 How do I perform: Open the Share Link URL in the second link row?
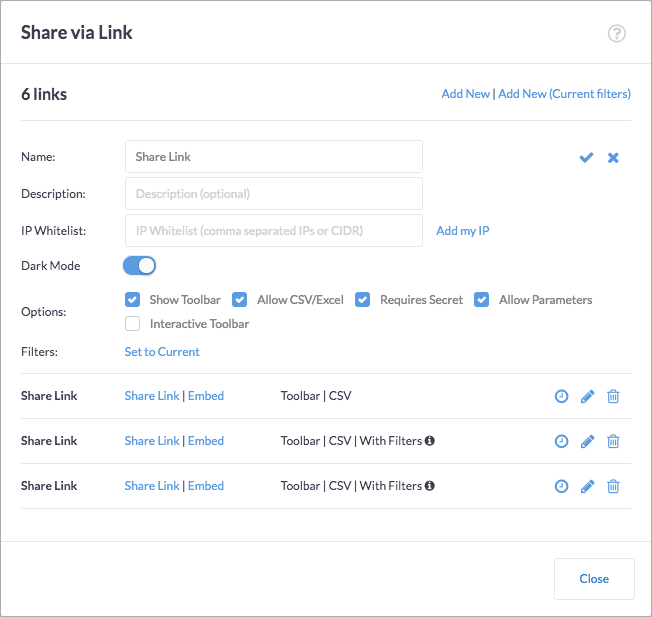152,441
